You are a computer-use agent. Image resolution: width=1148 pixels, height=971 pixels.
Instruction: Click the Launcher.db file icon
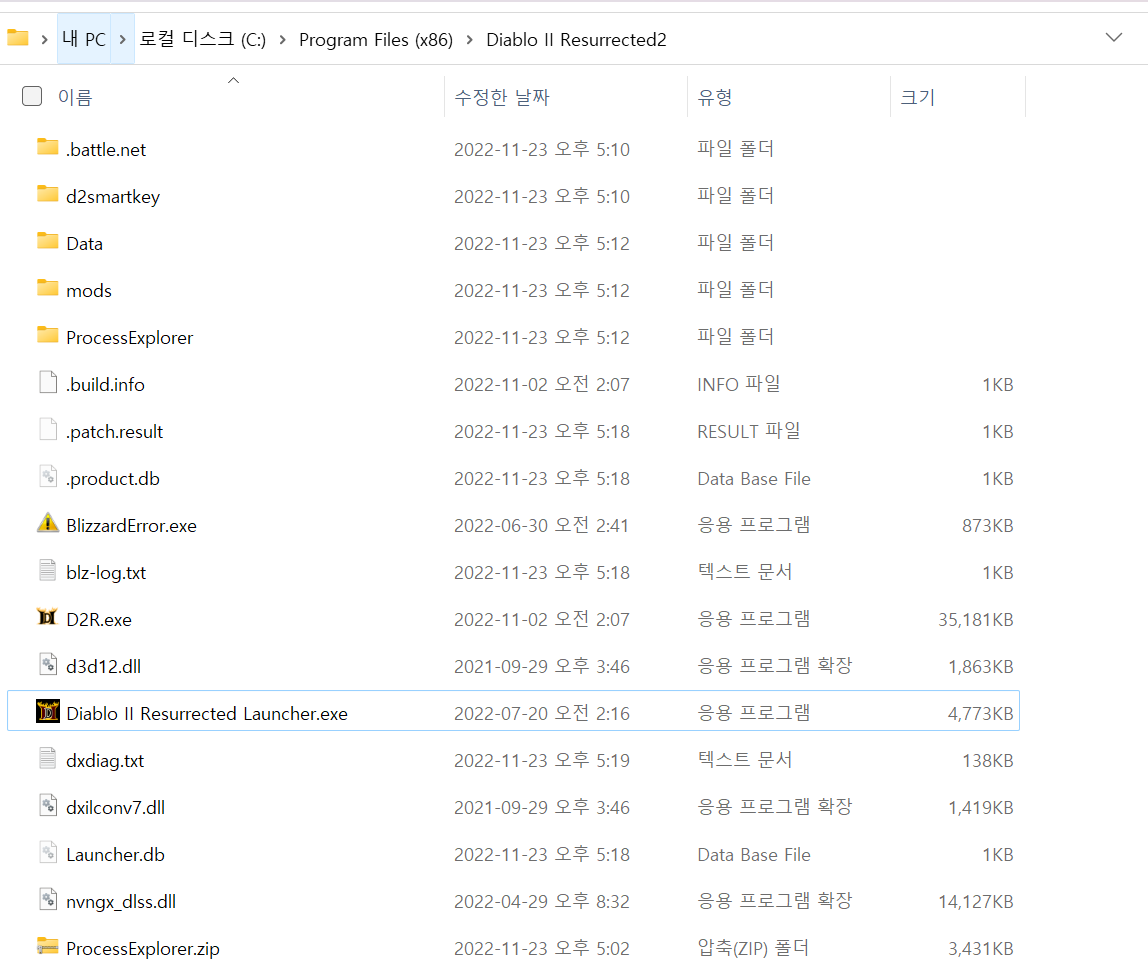point(48,852)
